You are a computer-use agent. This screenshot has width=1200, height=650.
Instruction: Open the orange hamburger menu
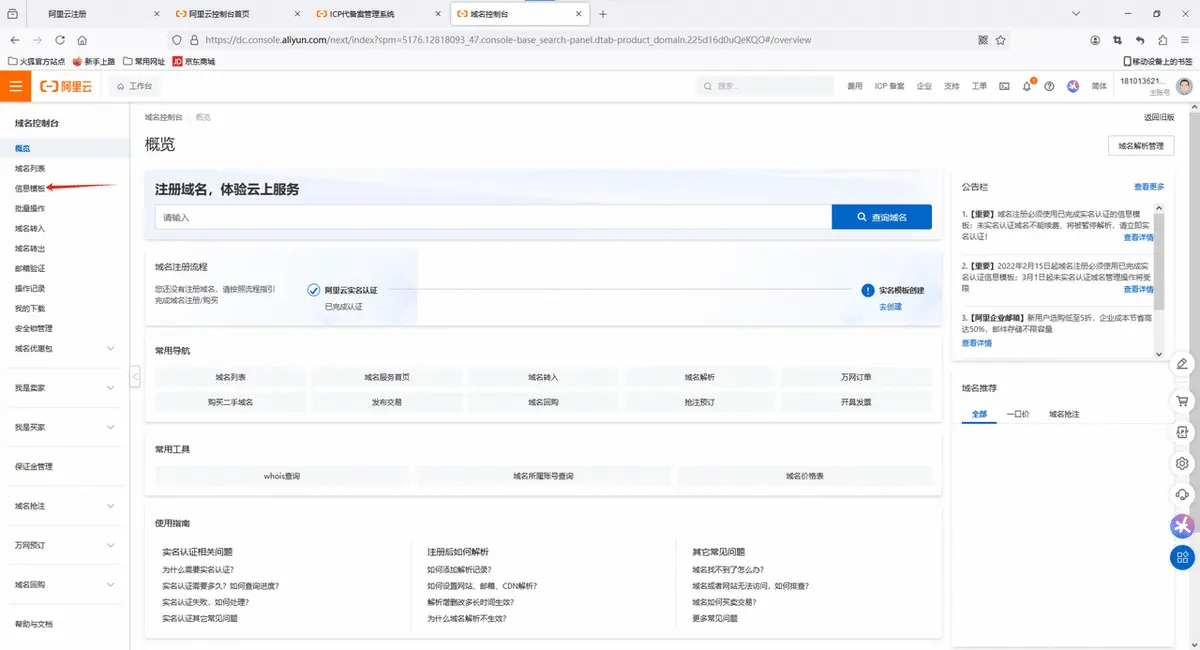pyautogui.click(x=15, y=87)
